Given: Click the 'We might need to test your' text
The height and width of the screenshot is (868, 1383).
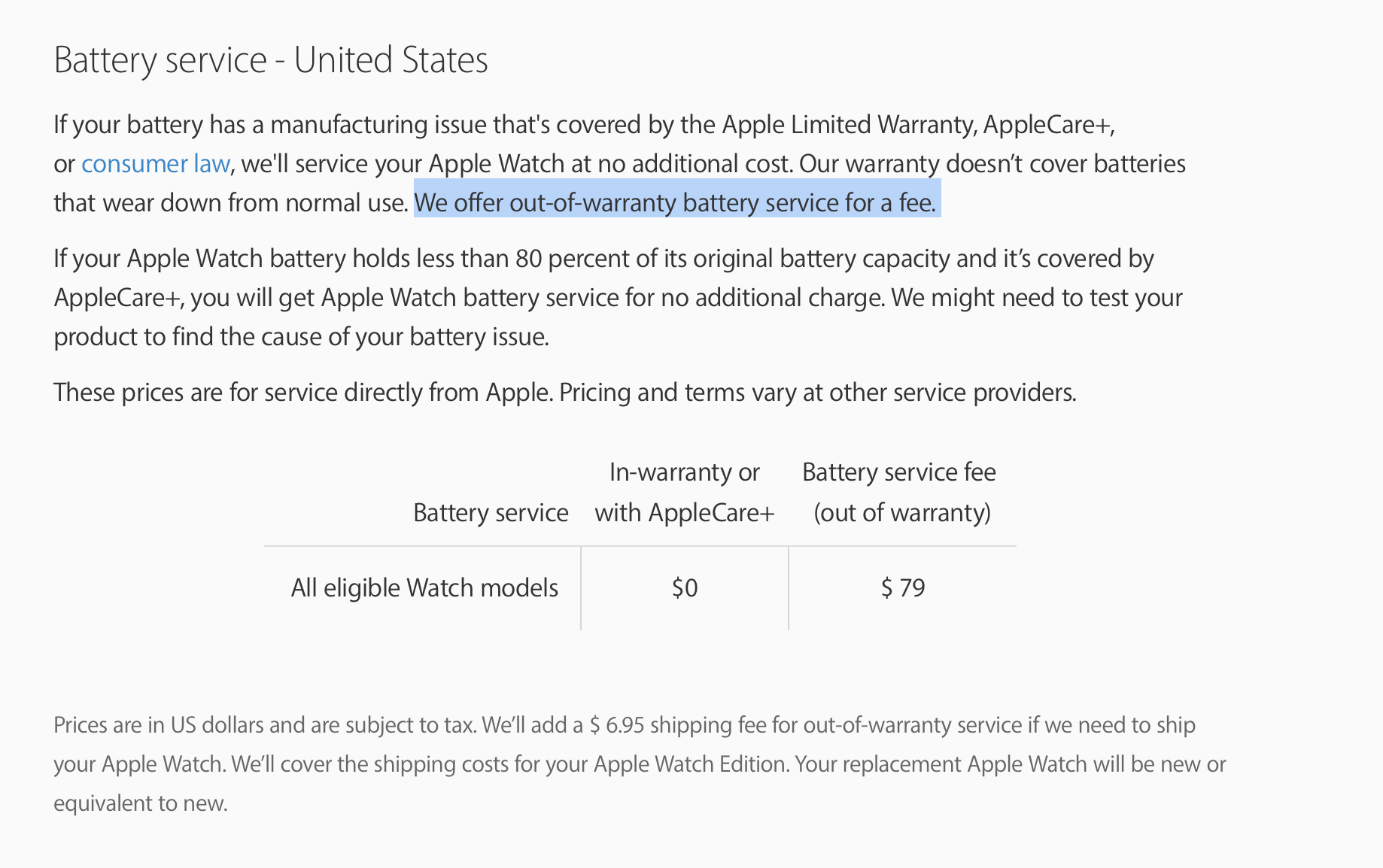Looking at the screenshot, I should pyautogui.click(x=1037, y=298).
